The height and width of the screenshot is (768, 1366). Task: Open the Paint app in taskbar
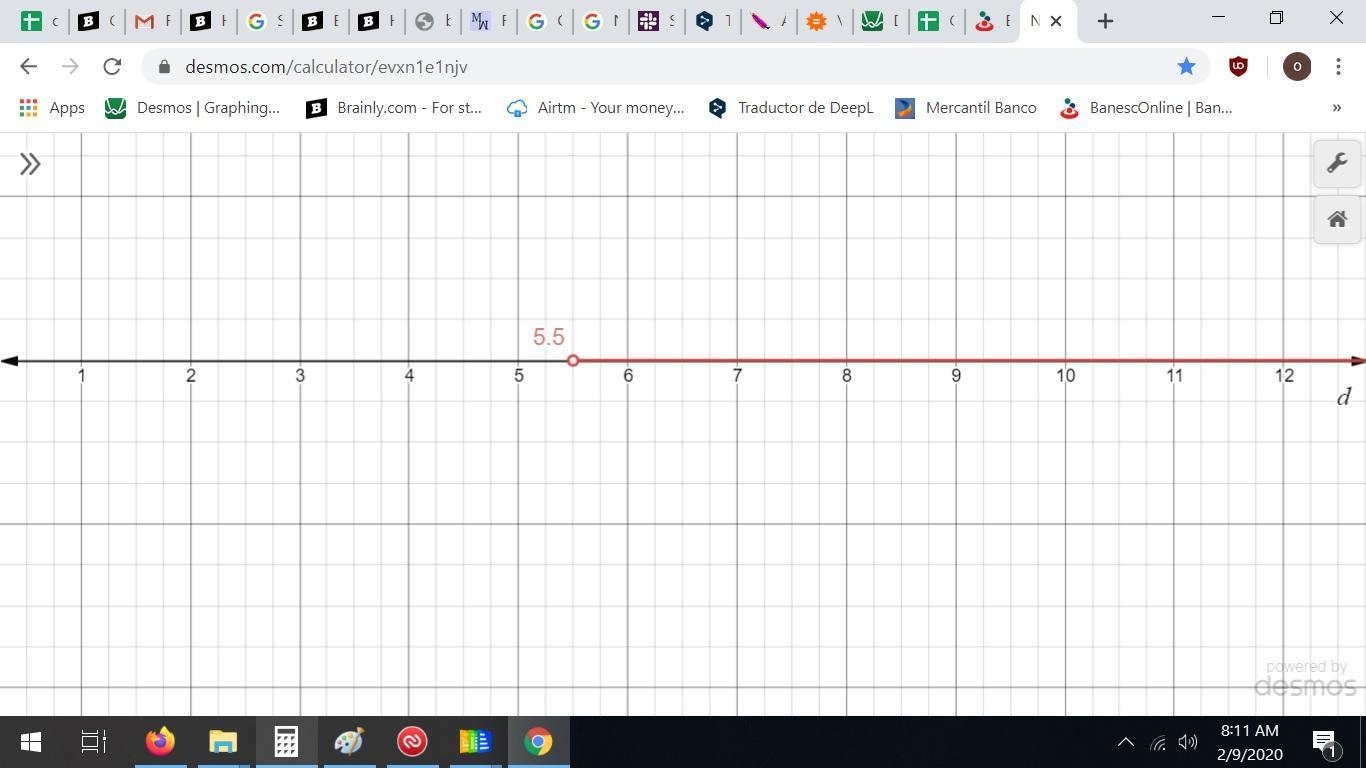[x=349, y=742]
